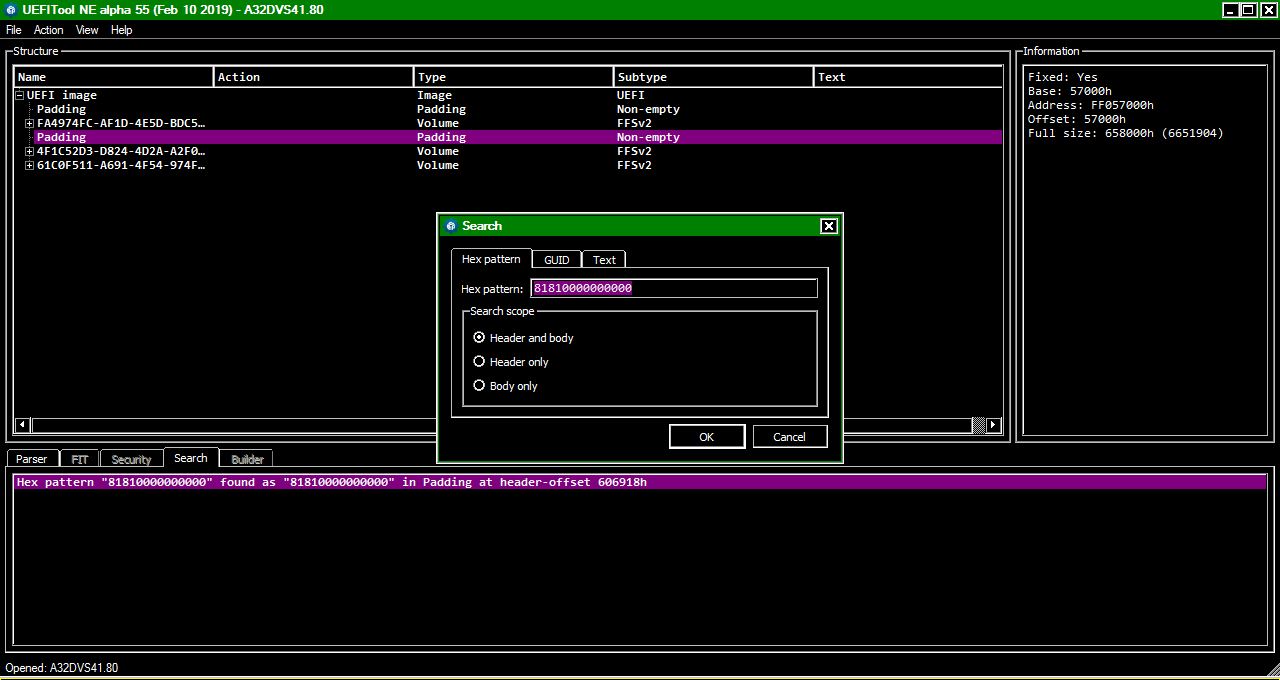Switch to the Text search tab
The height and width of the screenshot is (680, 1280).
tap(604, 260)
